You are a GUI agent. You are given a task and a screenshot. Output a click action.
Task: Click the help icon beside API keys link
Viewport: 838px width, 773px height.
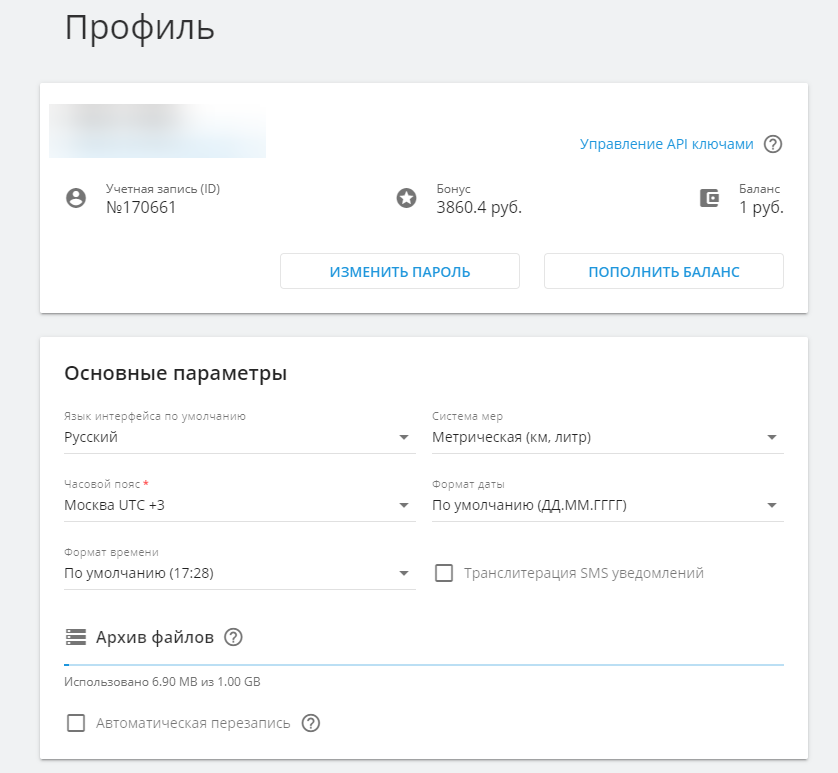[772, 144]
